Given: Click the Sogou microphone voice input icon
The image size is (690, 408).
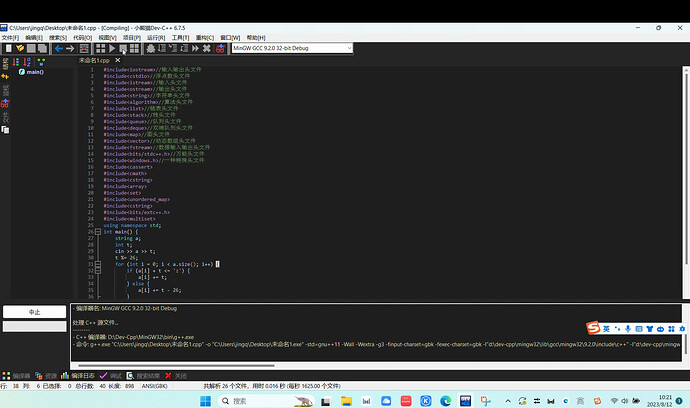Looking at the screenshot, I should [628, 329].
